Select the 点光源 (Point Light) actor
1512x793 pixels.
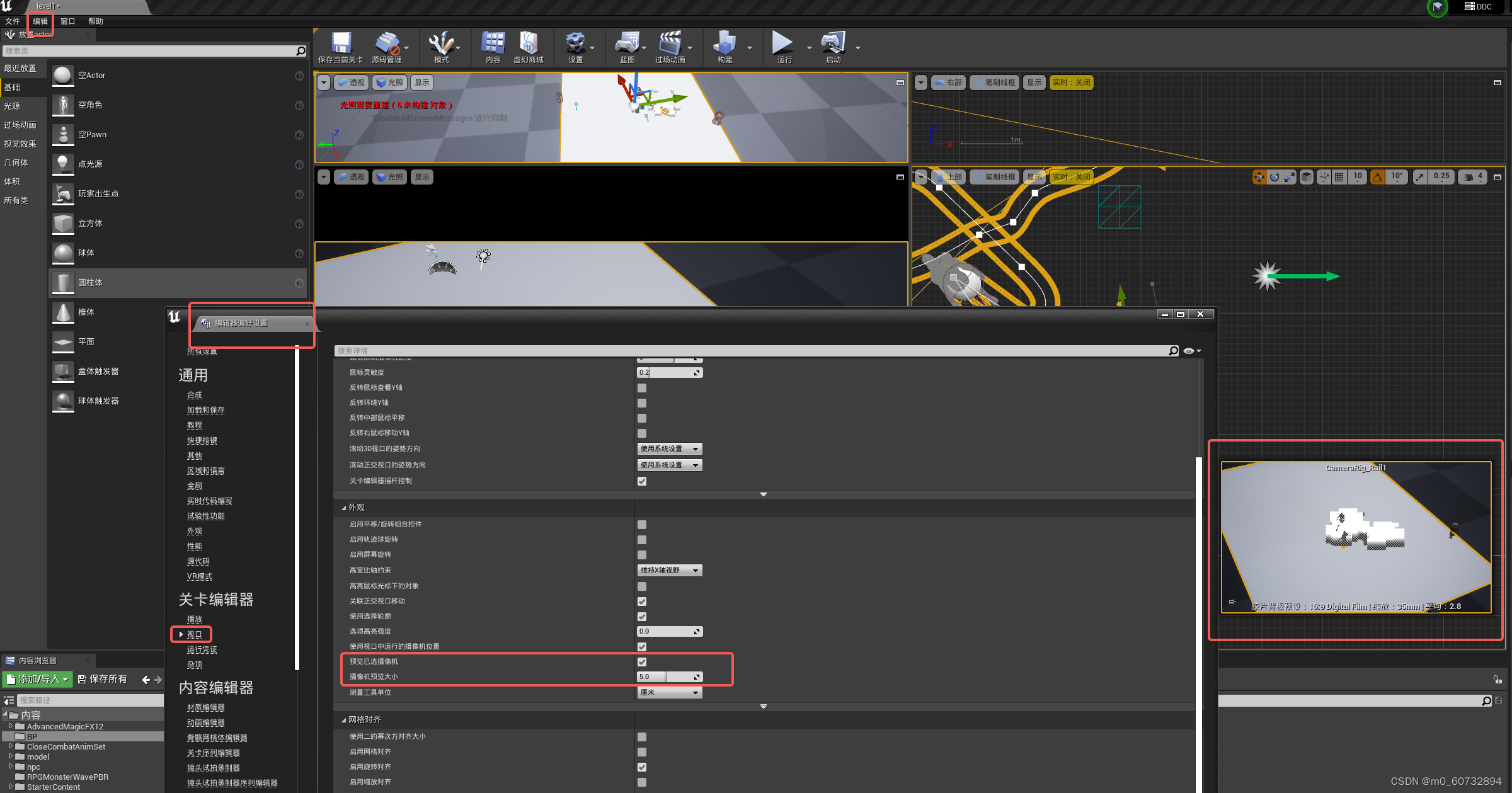[x=90, y=164]
